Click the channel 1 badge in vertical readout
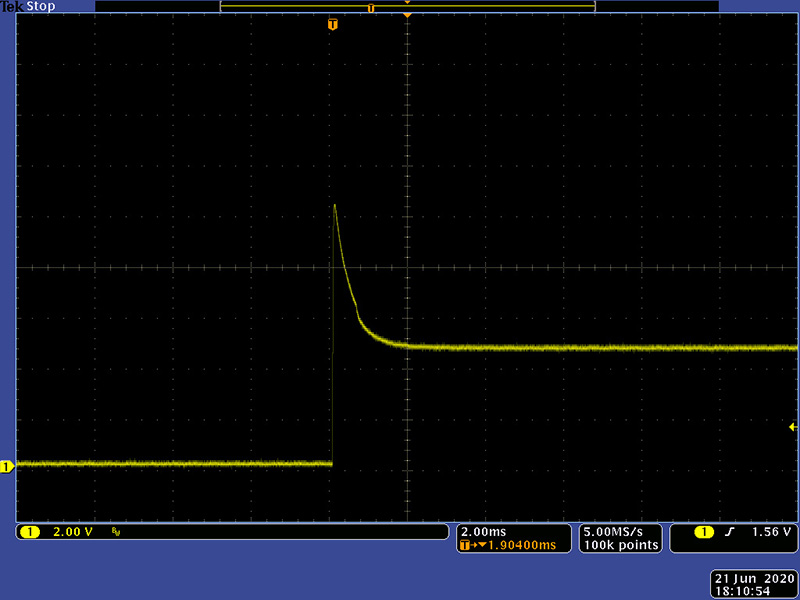Viewport: 800px width, 600px height. click(30, 532)
